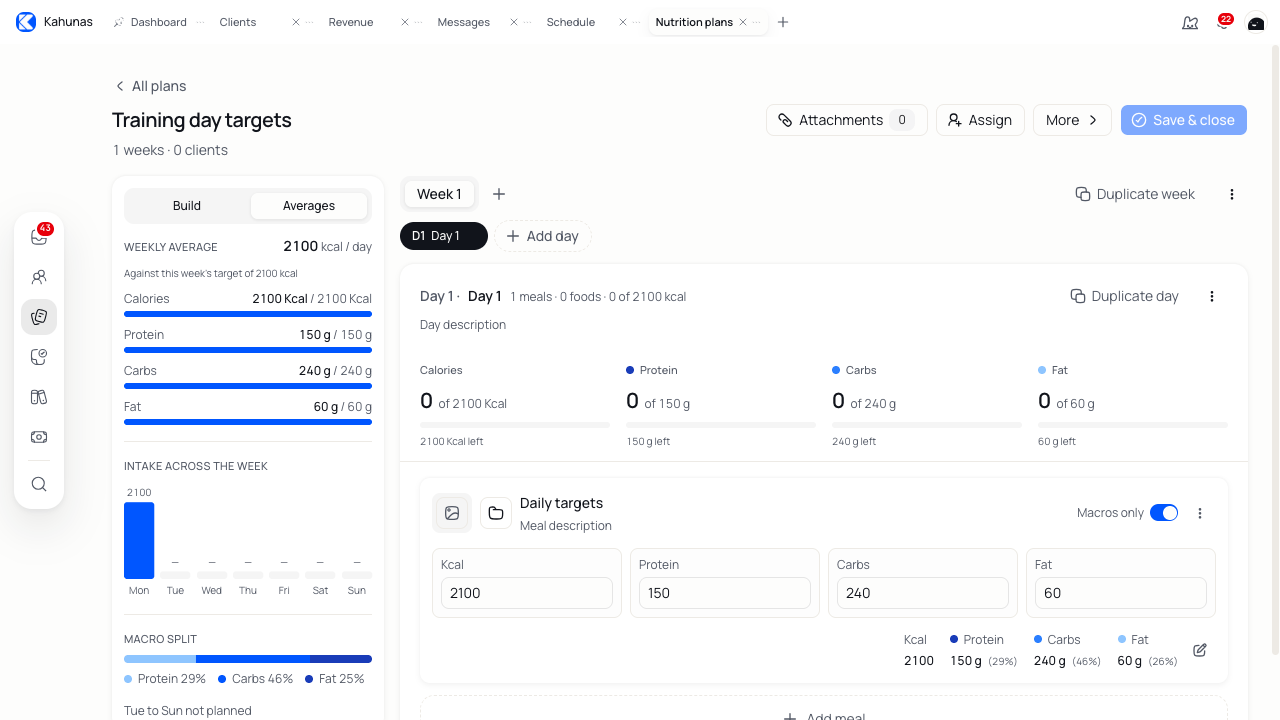Open the Messages tab
1280x720 pixels.
click(464, 22)
